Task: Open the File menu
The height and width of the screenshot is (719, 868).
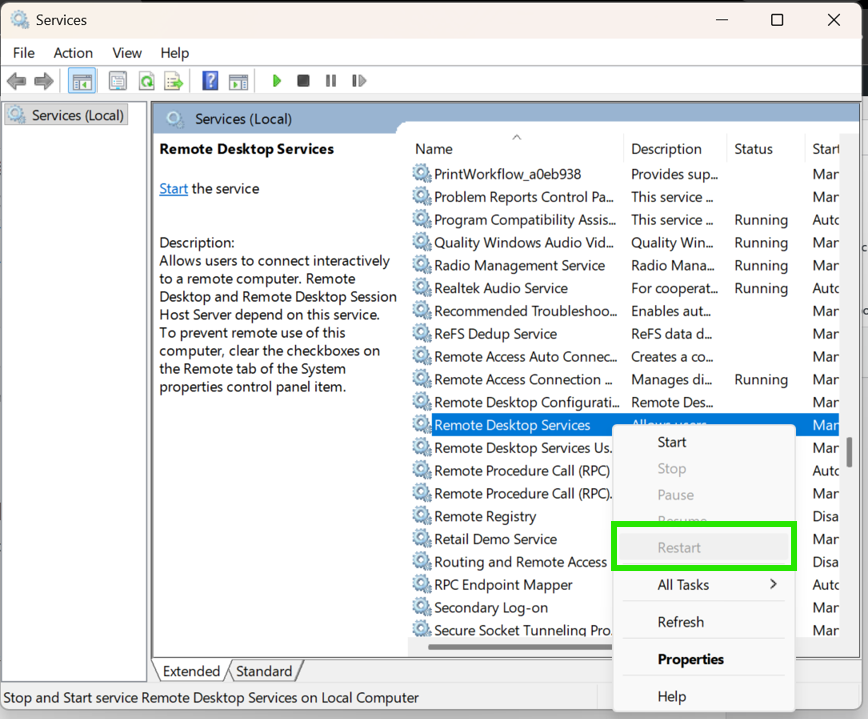Action: click(24, 53)
